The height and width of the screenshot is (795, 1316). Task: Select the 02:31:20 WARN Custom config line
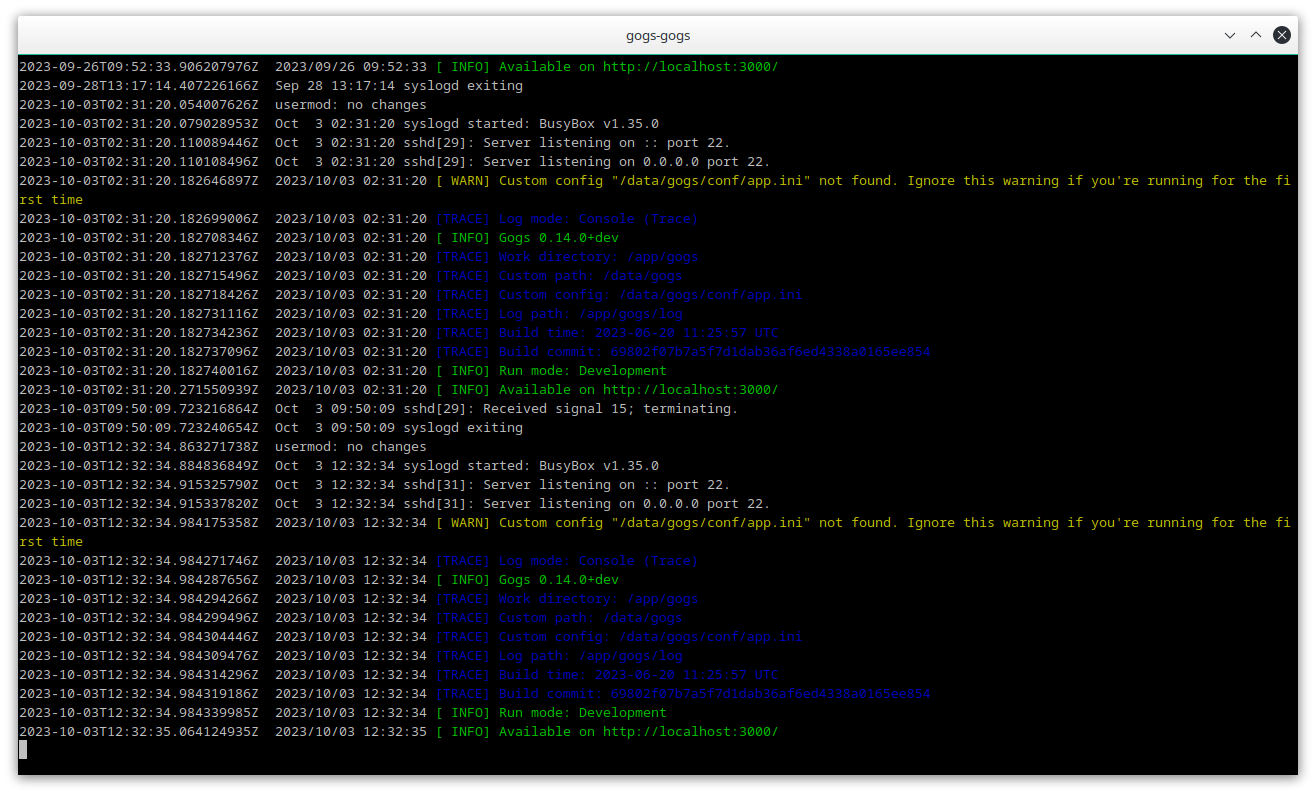tap(657, 190)
